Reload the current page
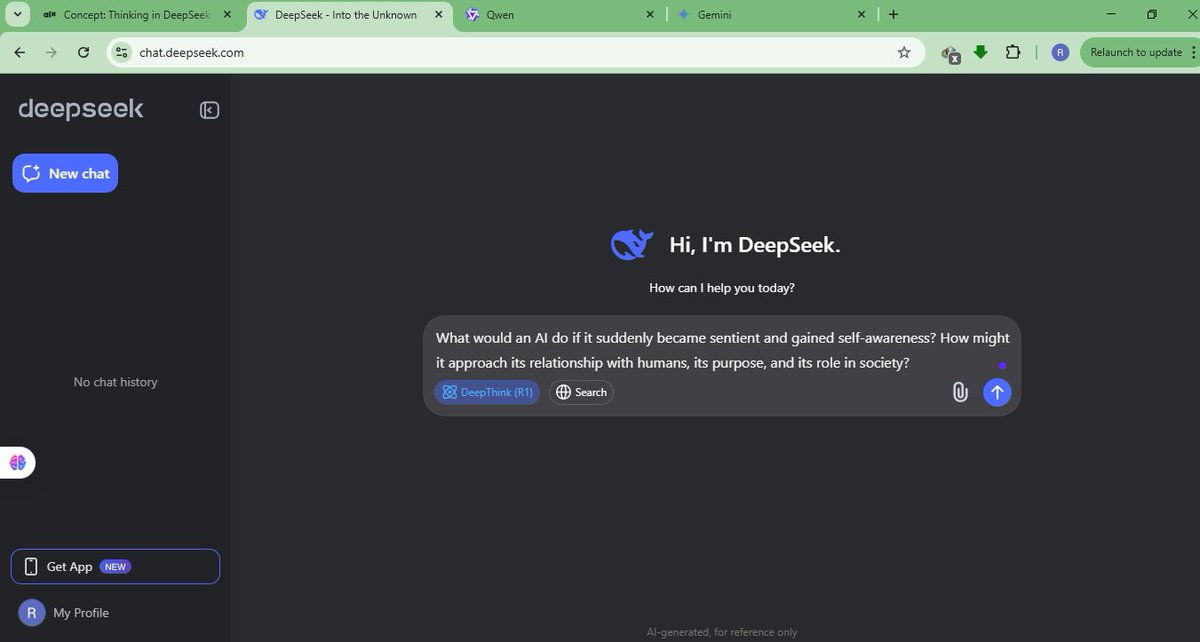1200x642 pixels. 83,52
